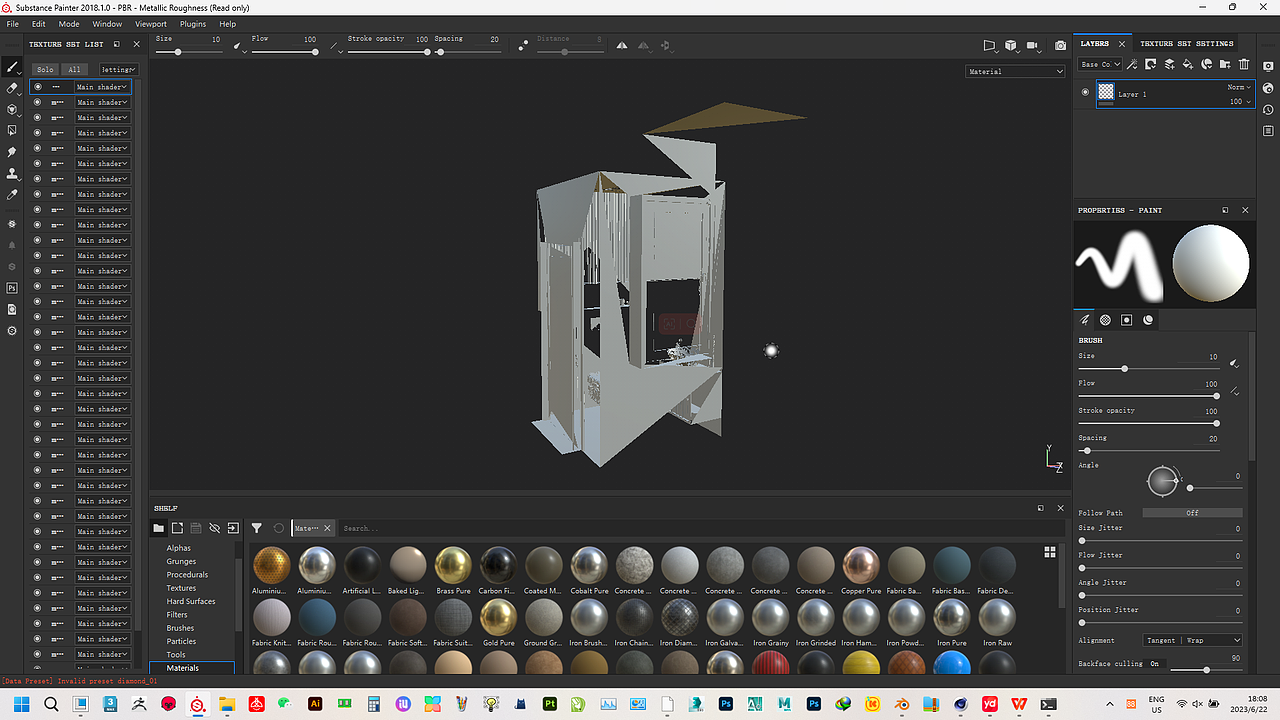Click the Solo button in Texture Set List

(44, 70)
